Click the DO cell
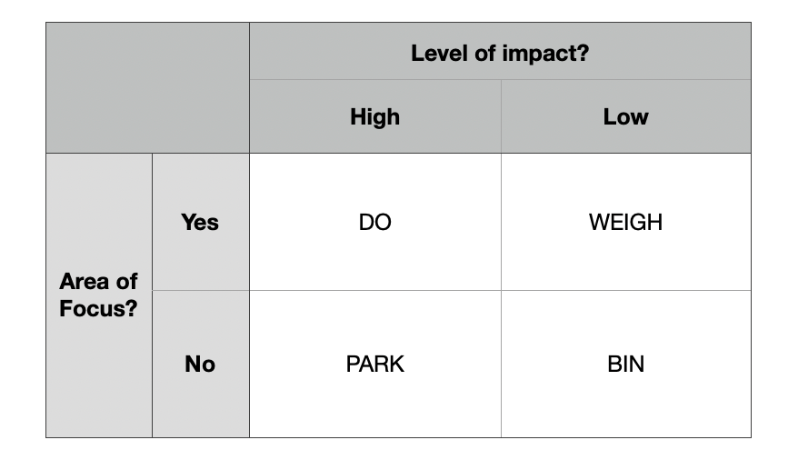Viewport: 800px width, 460px height. pyautogui.click(x=375, y=222)
